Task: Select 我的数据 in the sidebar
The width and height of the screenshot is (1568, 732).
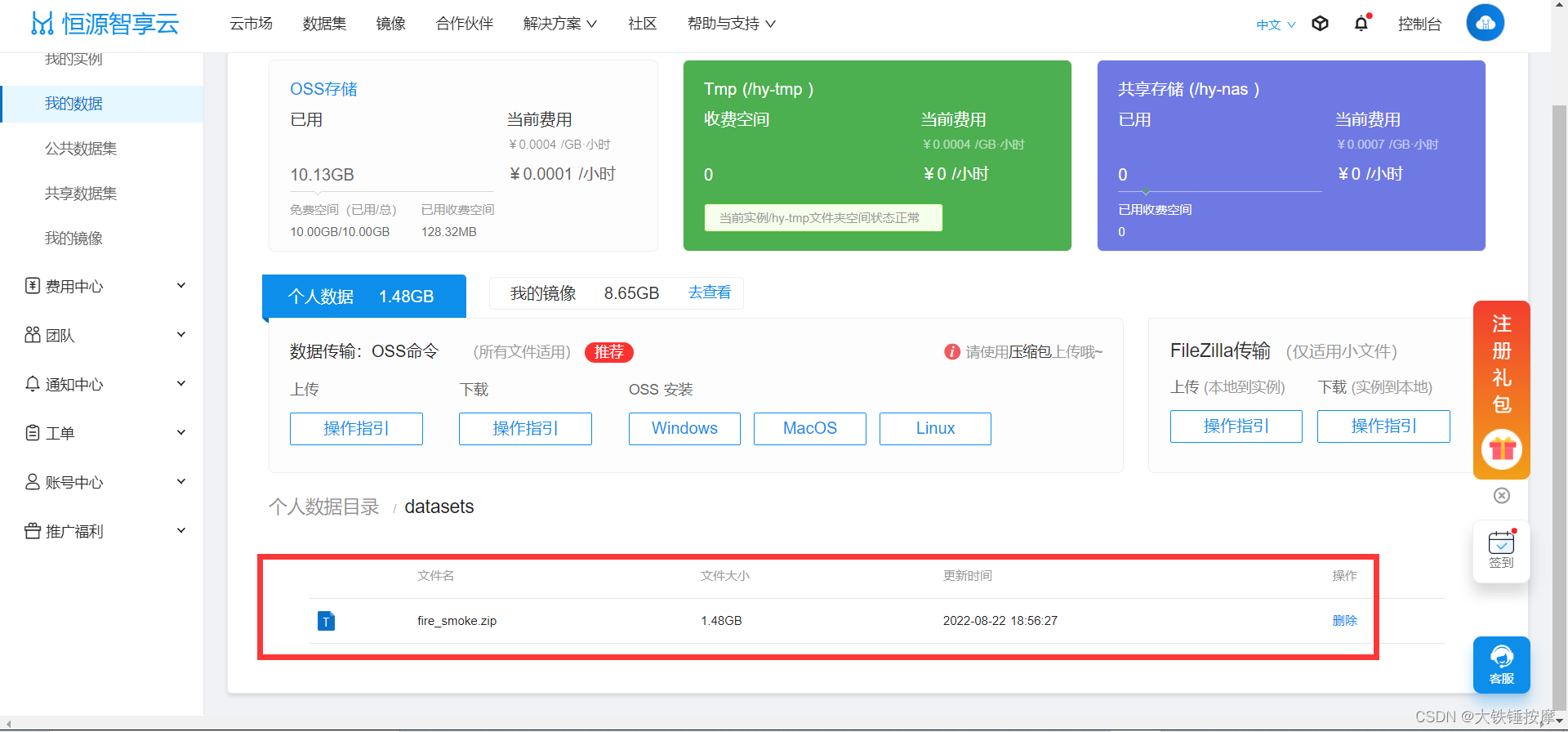Action: click(x=102, y=104)
